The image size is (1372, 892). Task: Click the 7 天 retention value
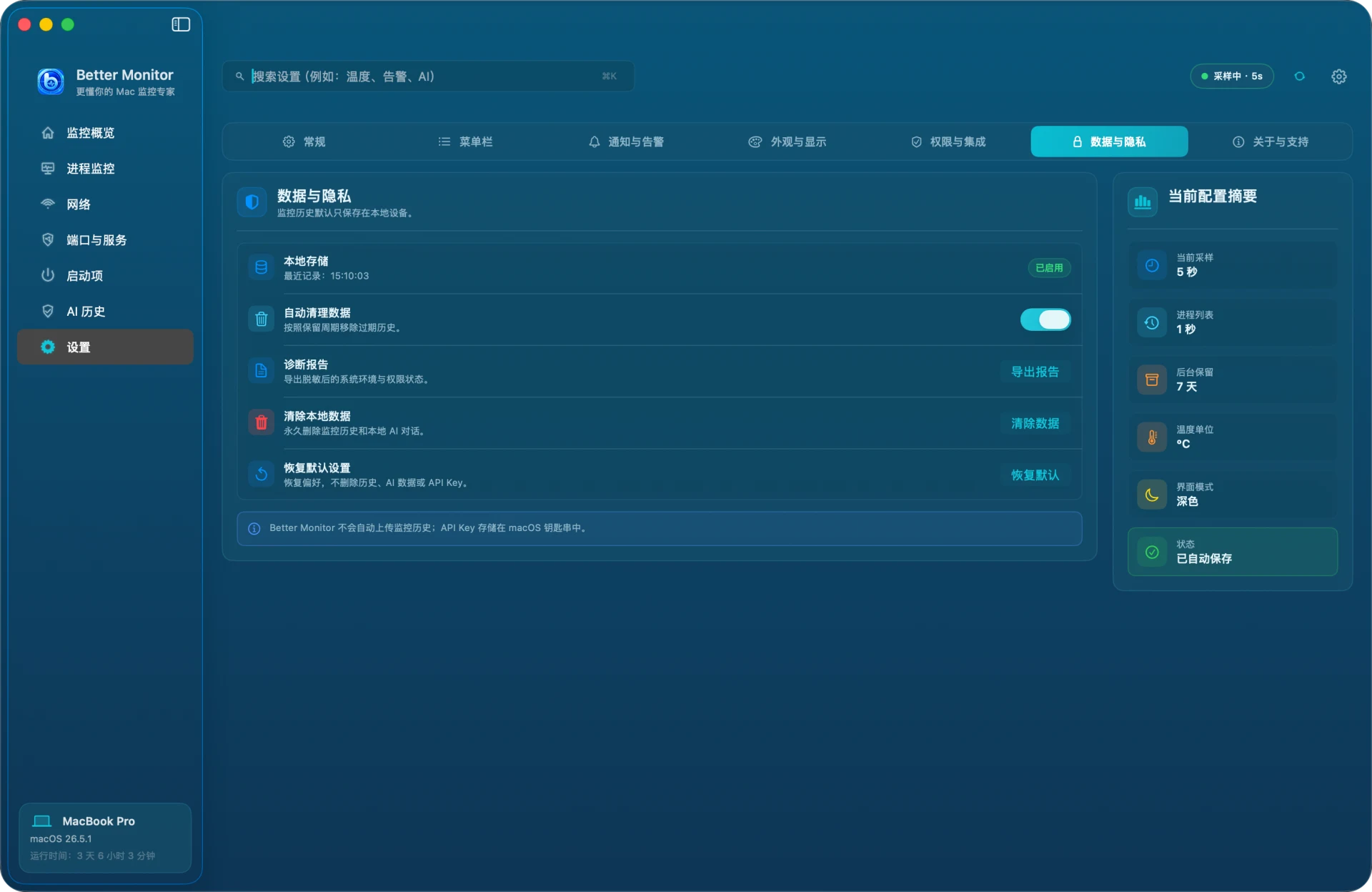click(x=1186, y=387)
